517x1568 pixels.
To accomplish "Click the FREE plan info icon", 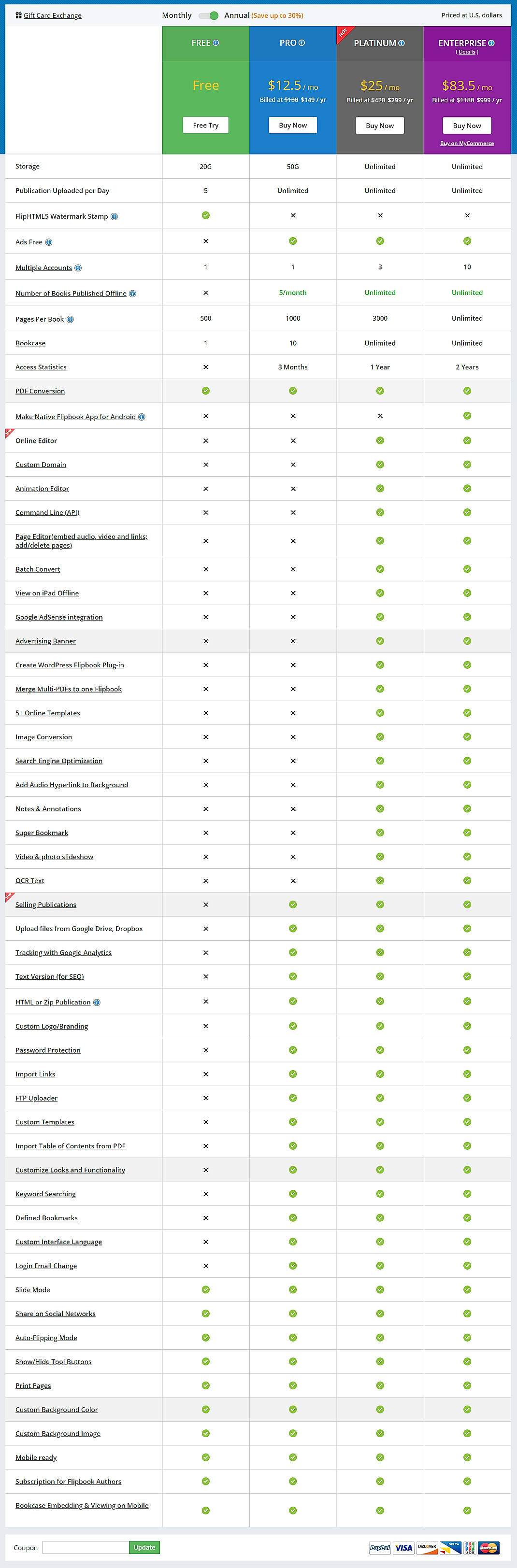I will pyautogui.click(x=215, y=43).
